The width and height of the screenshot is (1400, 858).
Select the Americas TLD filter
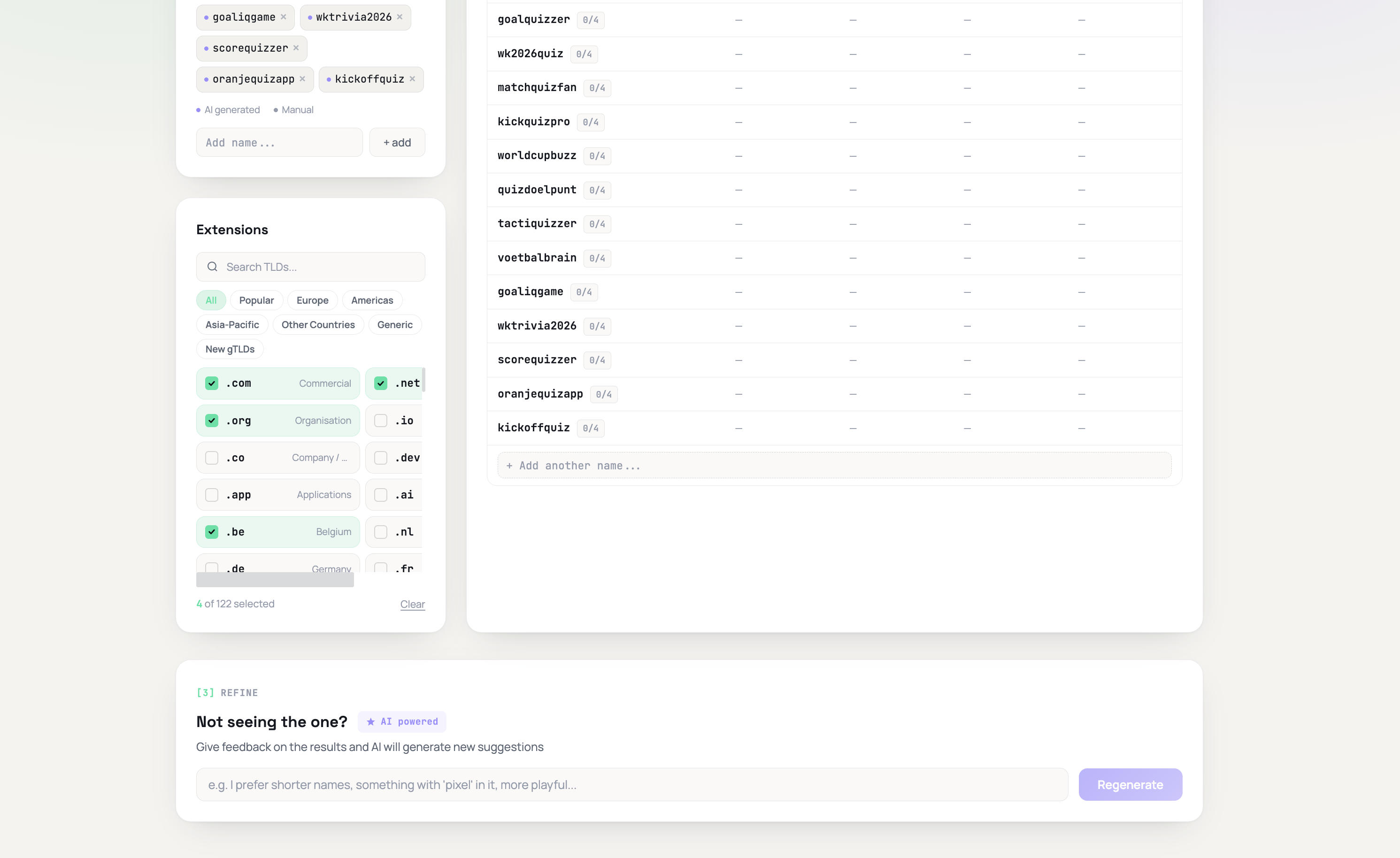coord(372,300)
